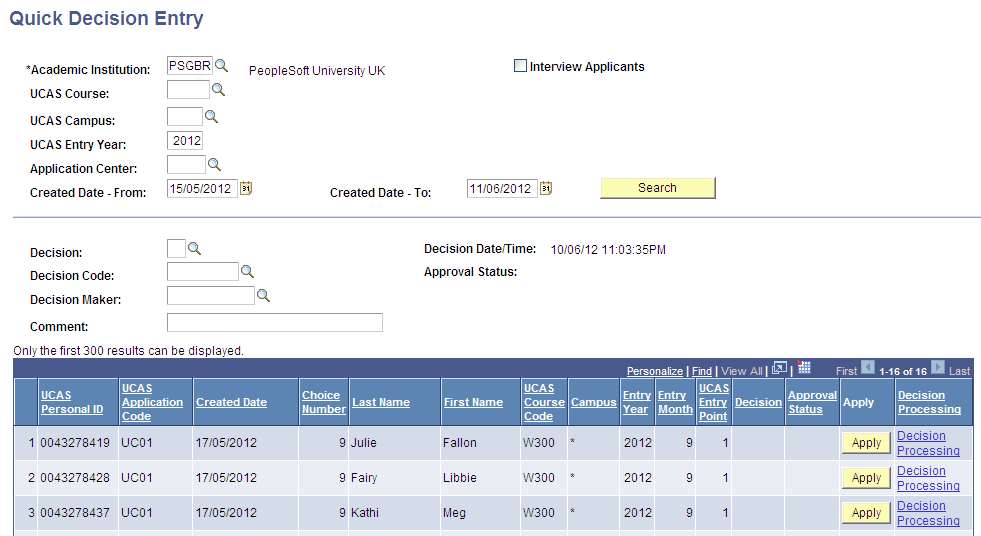Apply decision for Fairy Libbie row
This screenshot has height=536, width=981.
tap(867, 478)
